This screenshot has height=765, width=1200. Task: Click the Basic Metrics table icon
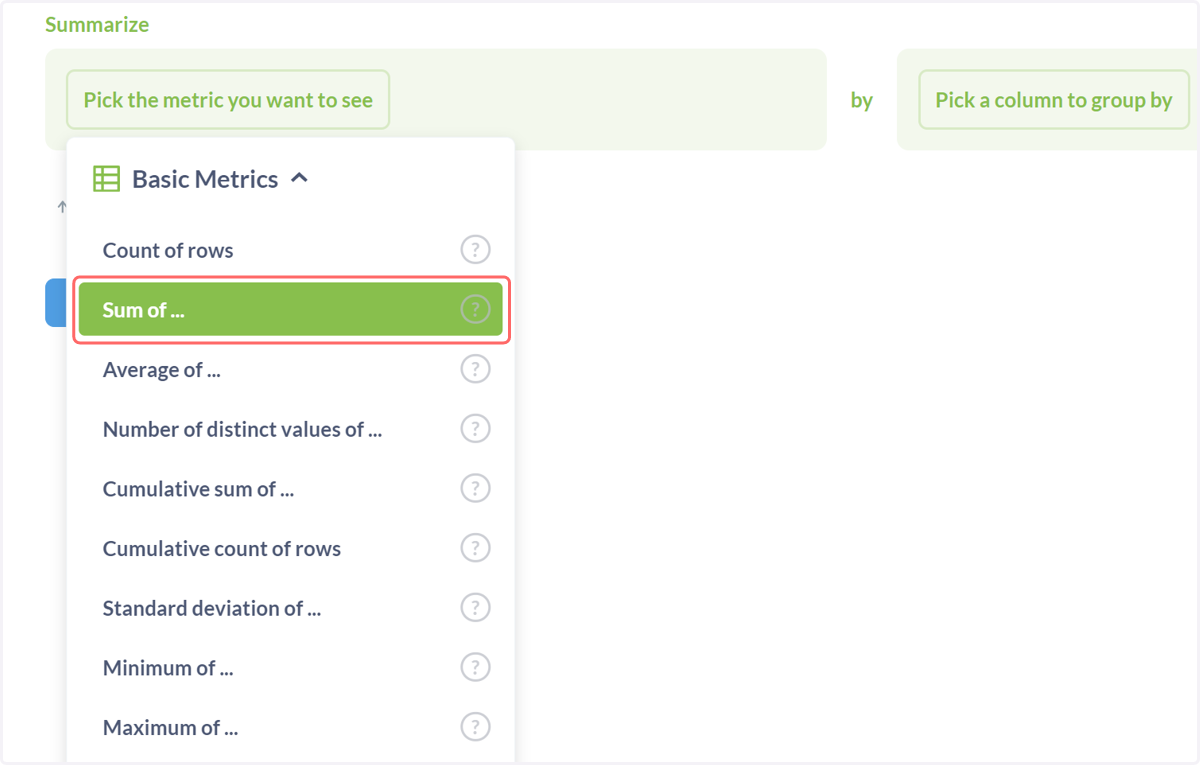click(x=106, y=179)
